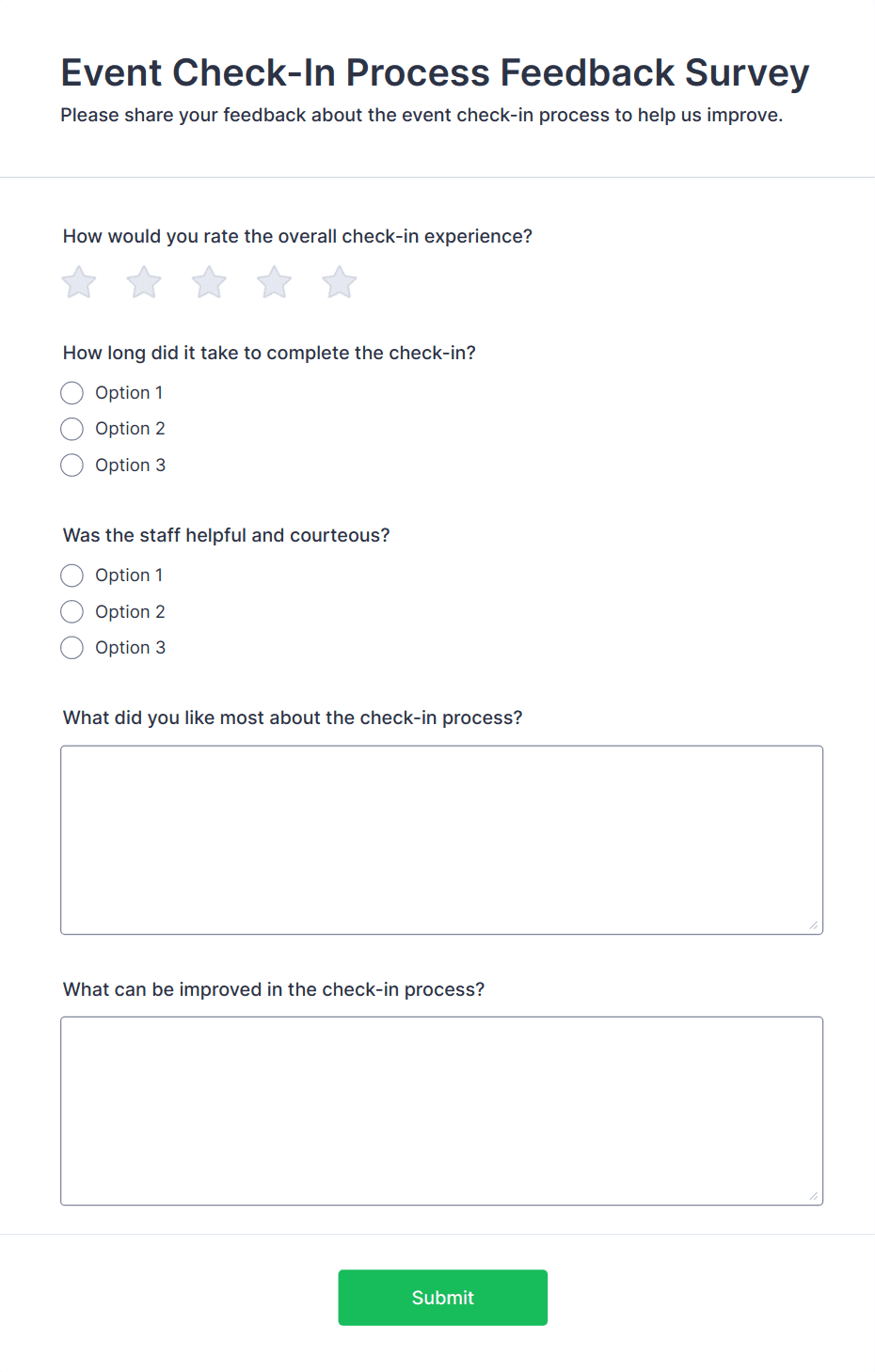Choose Option 3 for staff helpfulness
The width and height of the screenshot is (875, 1372).
coord(72,647)
